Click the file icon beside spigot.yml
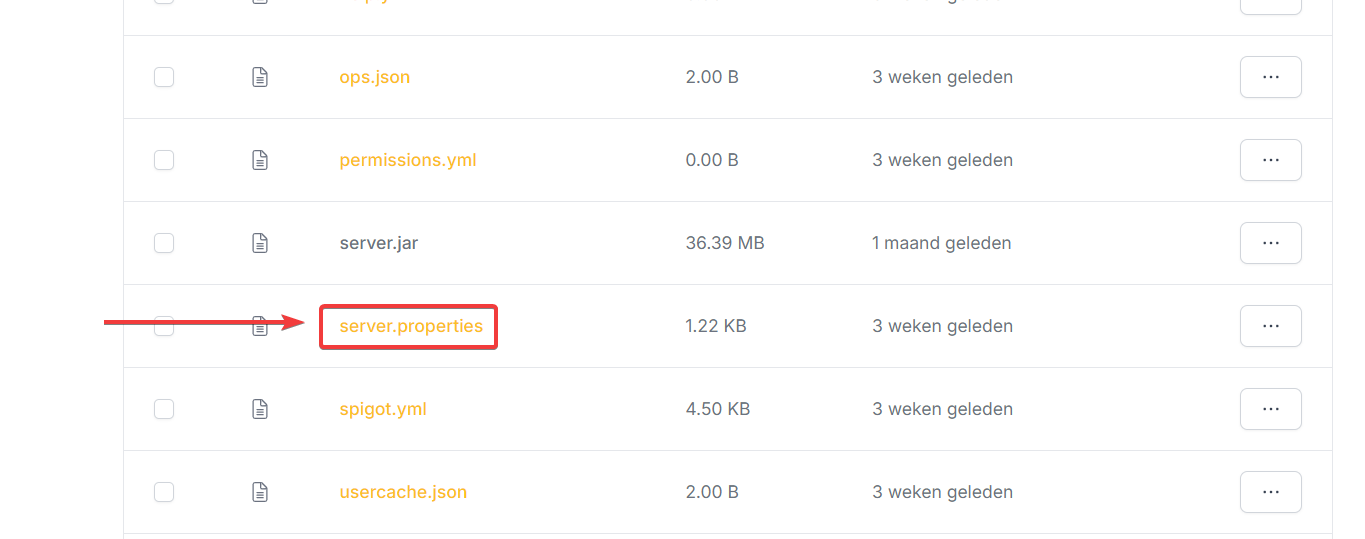1365x539 pixels. [260, 409]
